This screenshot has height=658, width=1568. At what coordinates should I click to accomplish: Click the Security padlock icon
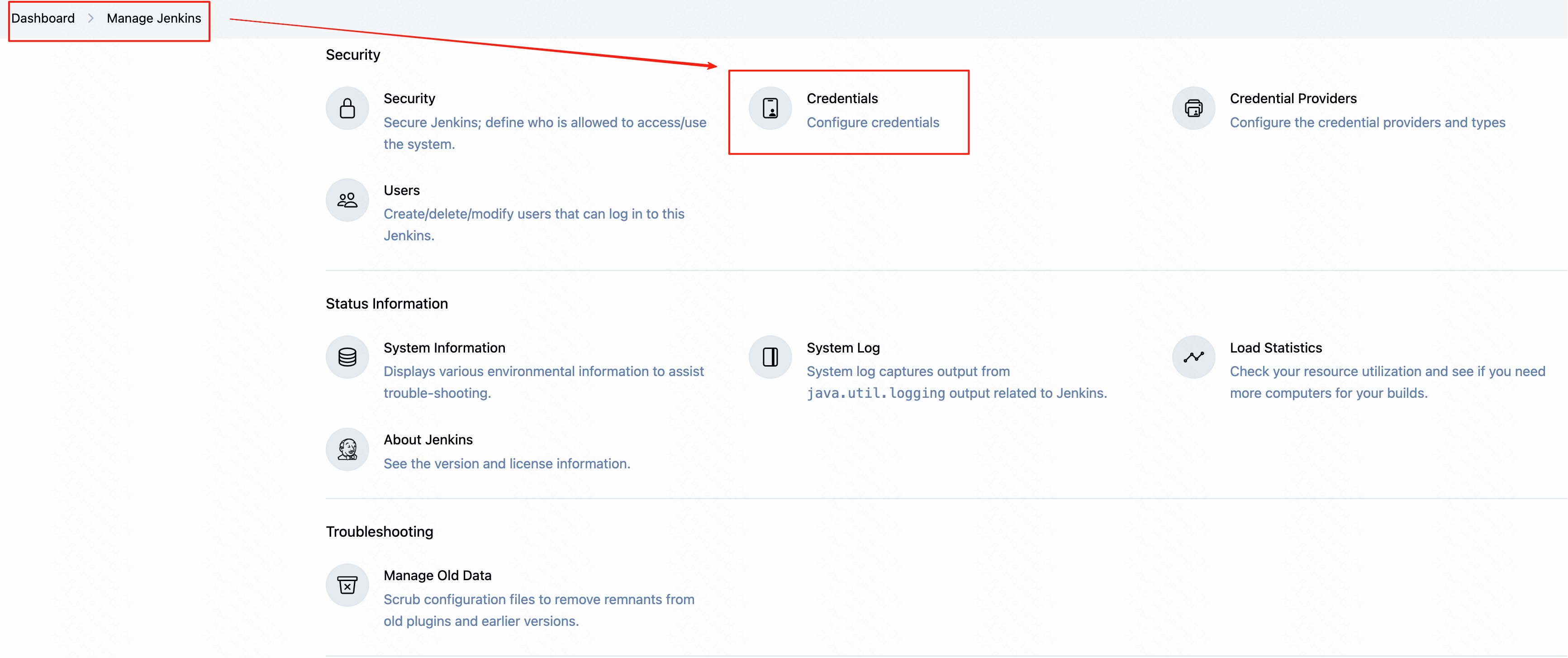click(x=347, y=108)
